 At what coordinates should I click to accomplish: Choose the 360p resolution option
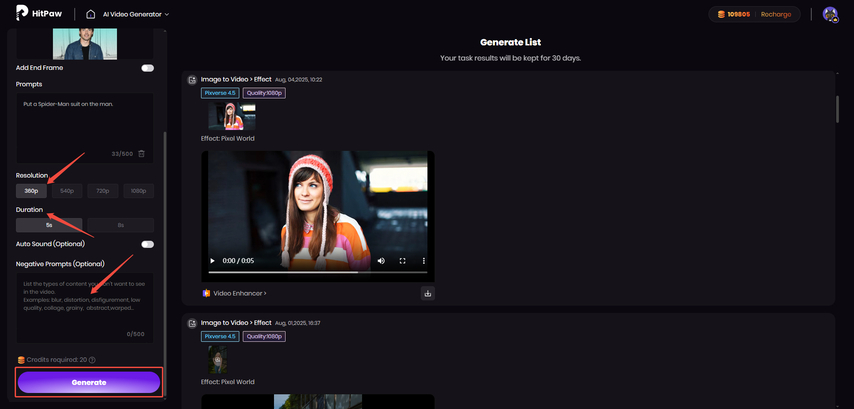(31, 190)
